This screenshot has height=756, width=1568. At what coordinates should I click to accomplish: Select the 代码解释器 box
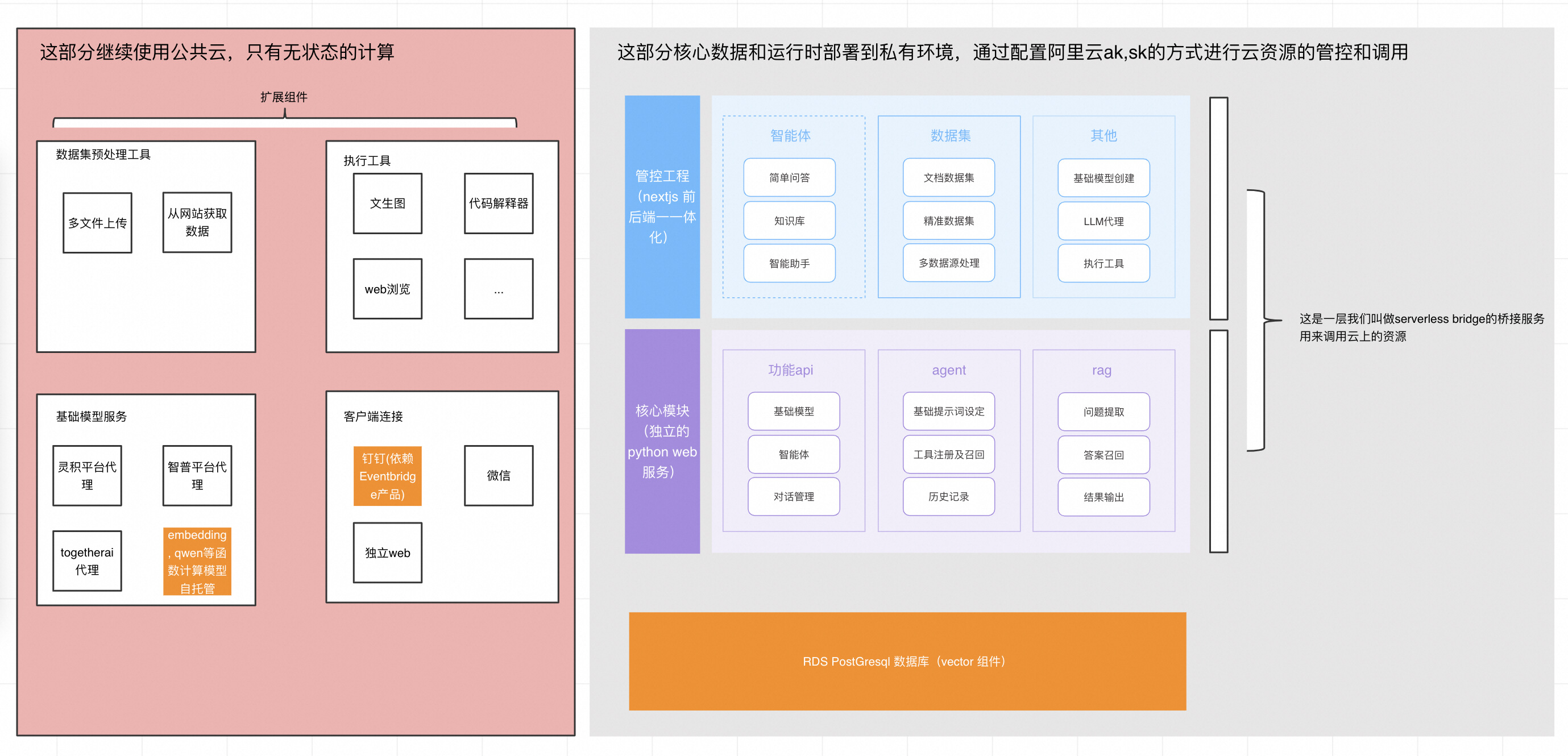pos(499,203)
